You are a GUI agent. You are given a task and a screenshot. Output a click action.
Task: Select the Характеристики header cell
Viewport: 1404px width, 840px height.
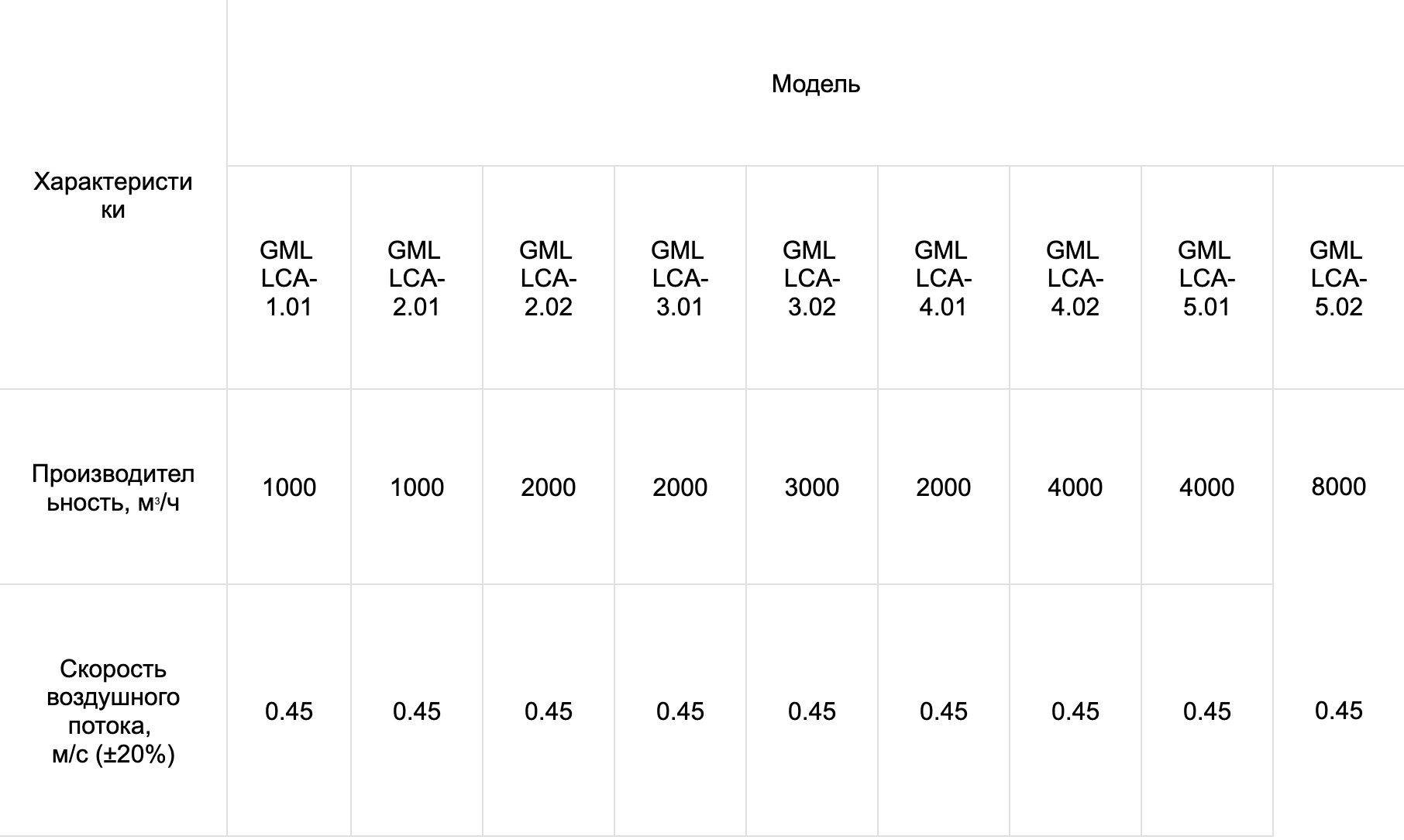113,195
